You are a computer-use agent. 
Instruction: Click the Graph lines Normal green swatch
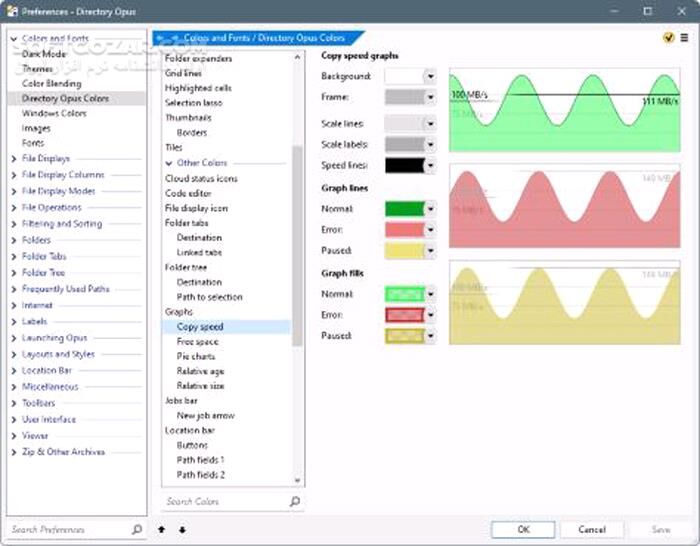pyautogui.click(x=404, y=209)
